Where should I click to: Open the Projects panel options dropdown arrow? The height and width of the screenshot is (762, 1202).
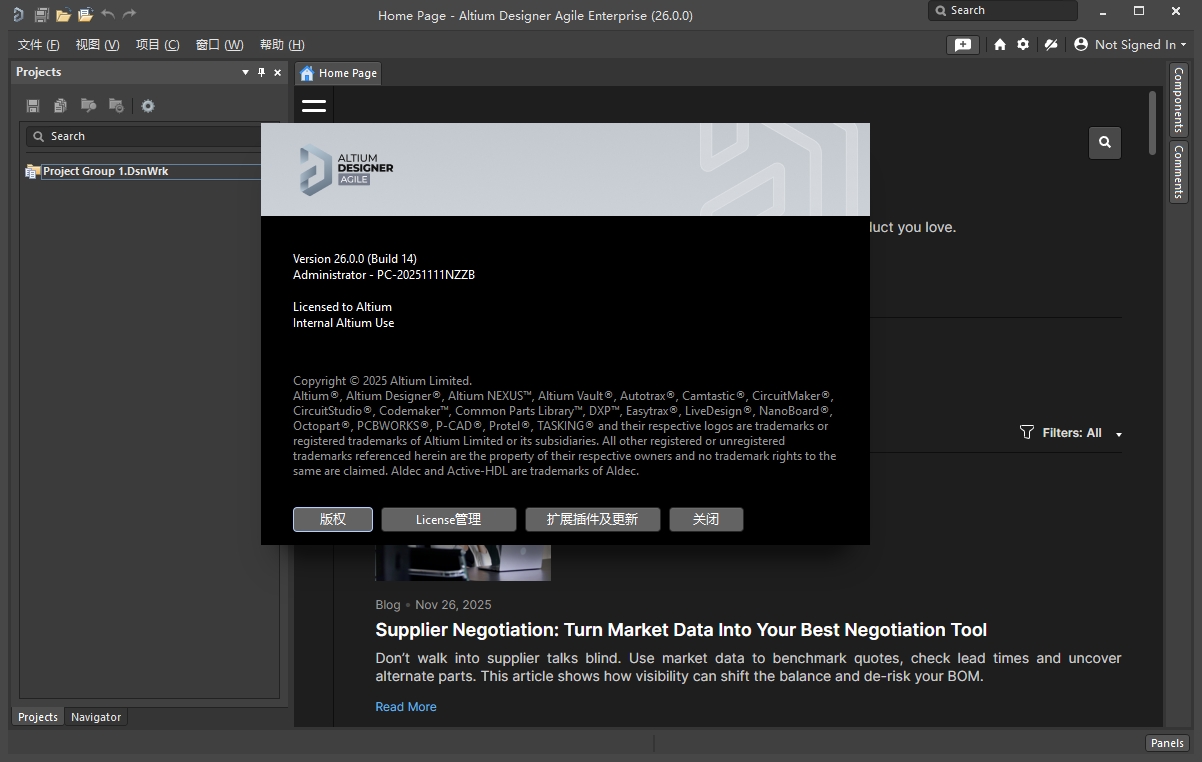pyautogui.click(x=245, y=72)
